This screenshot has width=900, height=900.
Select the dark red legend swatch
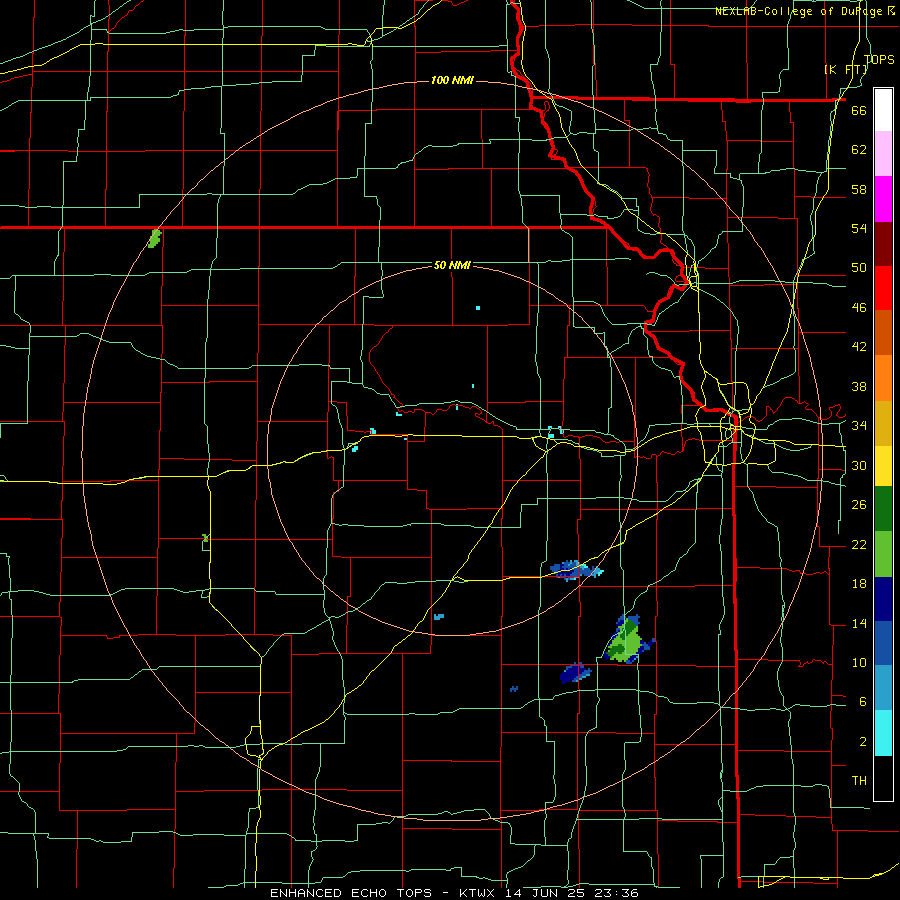pyautogui.click(x=883, y=244)
